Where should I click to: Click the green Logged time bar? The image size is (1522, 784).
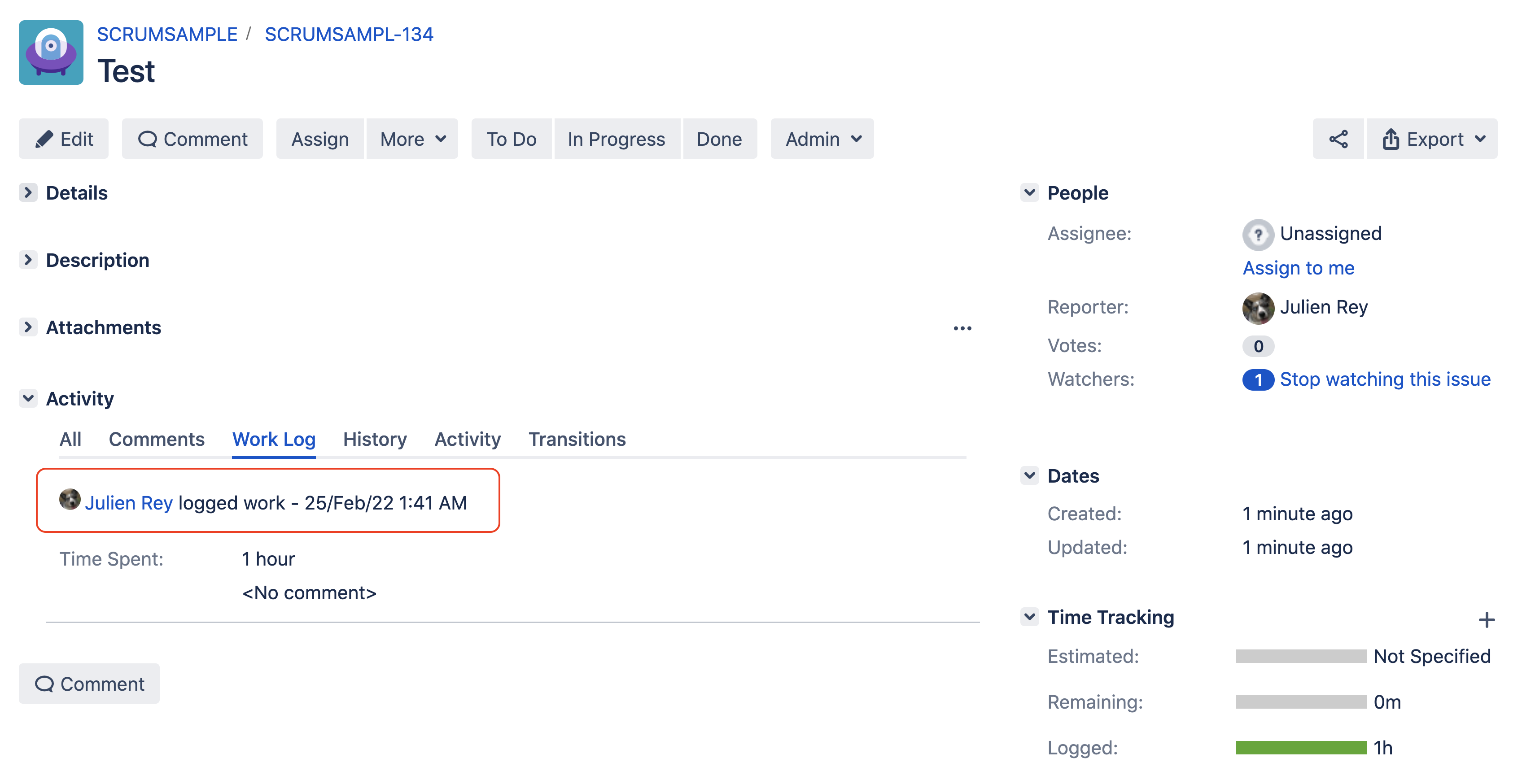point(1300,748)
